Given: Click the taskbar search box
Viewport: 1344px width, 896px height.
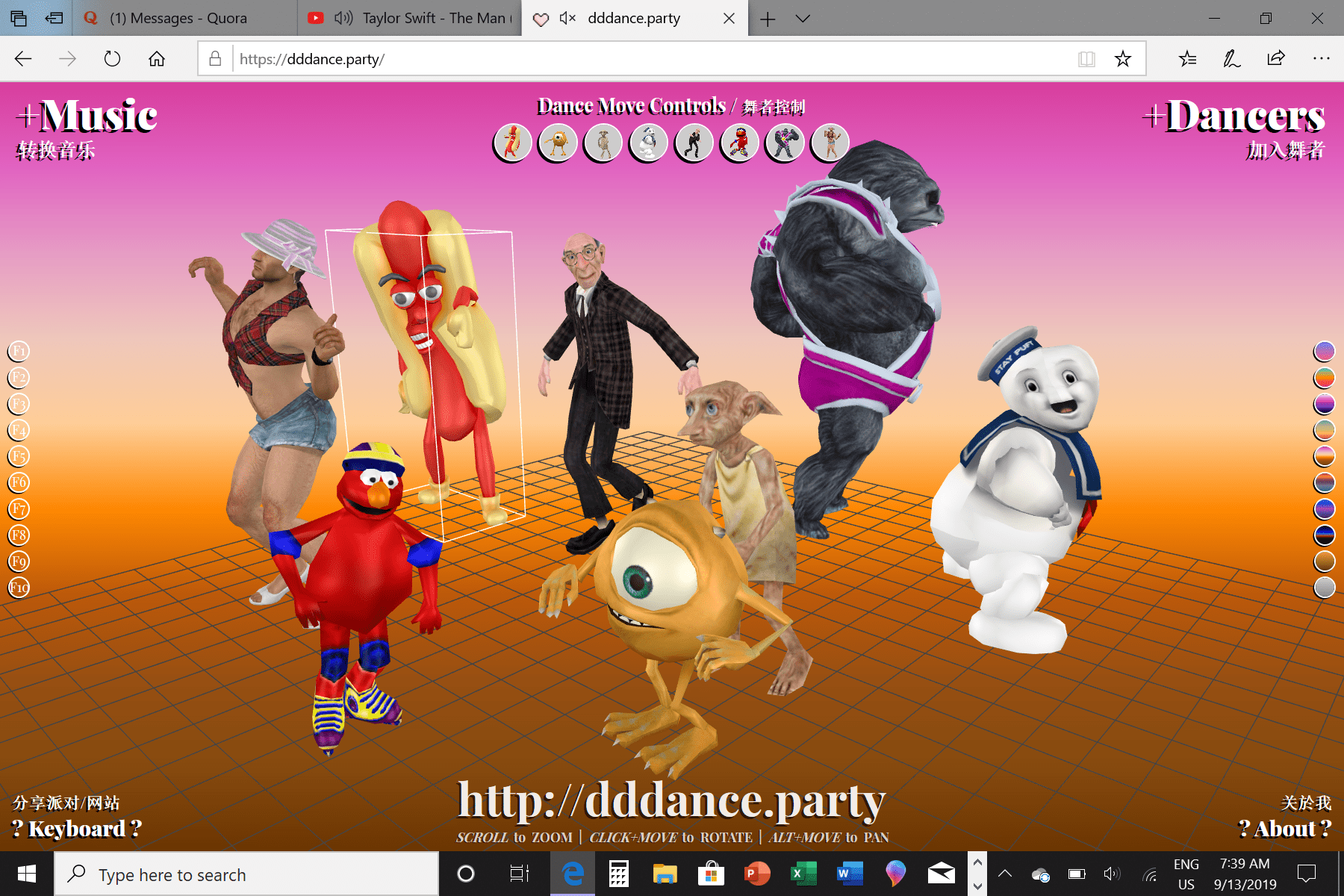Looking at the screenshot, I should tap(246, 874).
